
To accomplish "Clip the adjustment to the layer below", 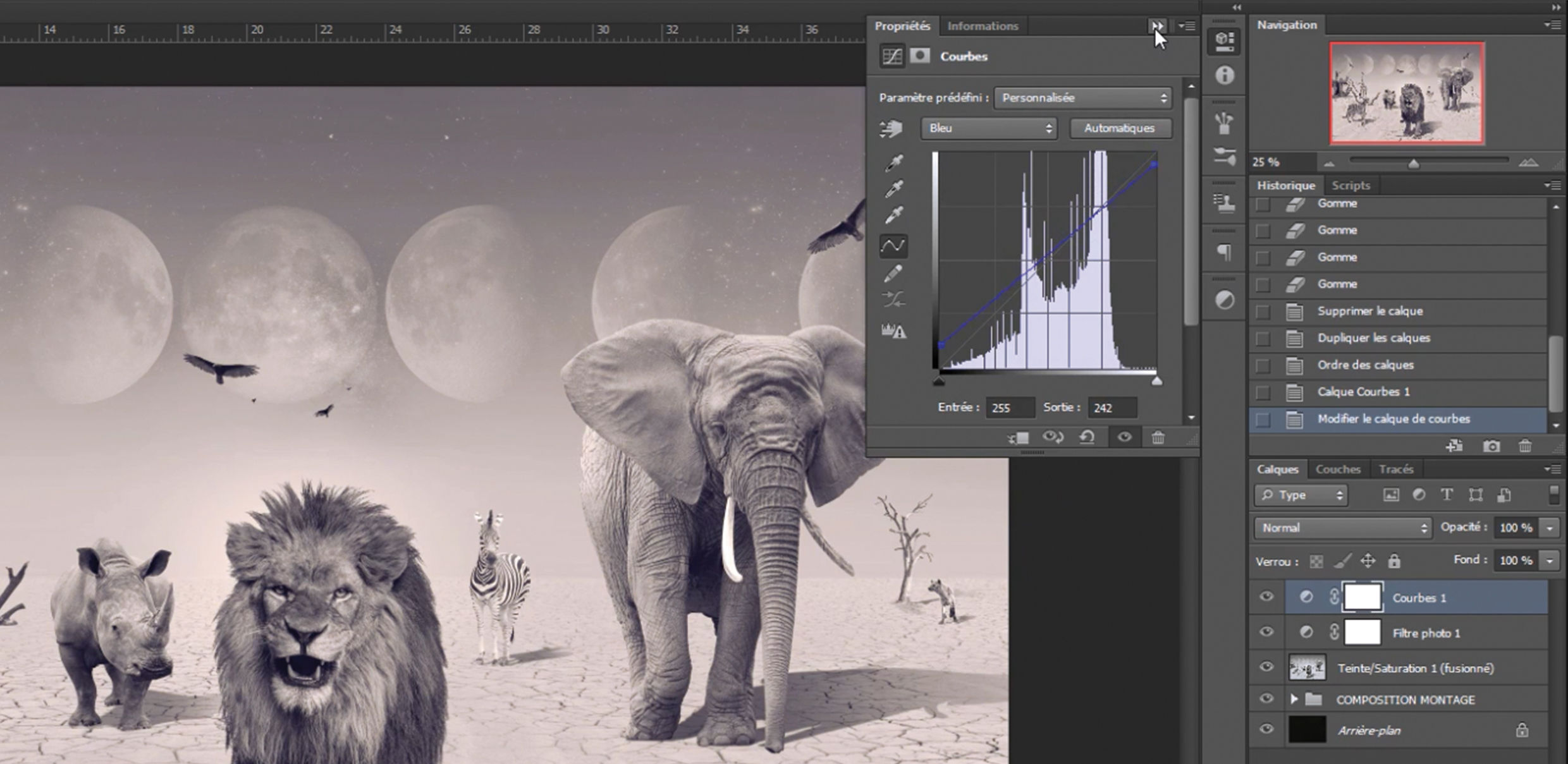I will tap(1018, 437).
